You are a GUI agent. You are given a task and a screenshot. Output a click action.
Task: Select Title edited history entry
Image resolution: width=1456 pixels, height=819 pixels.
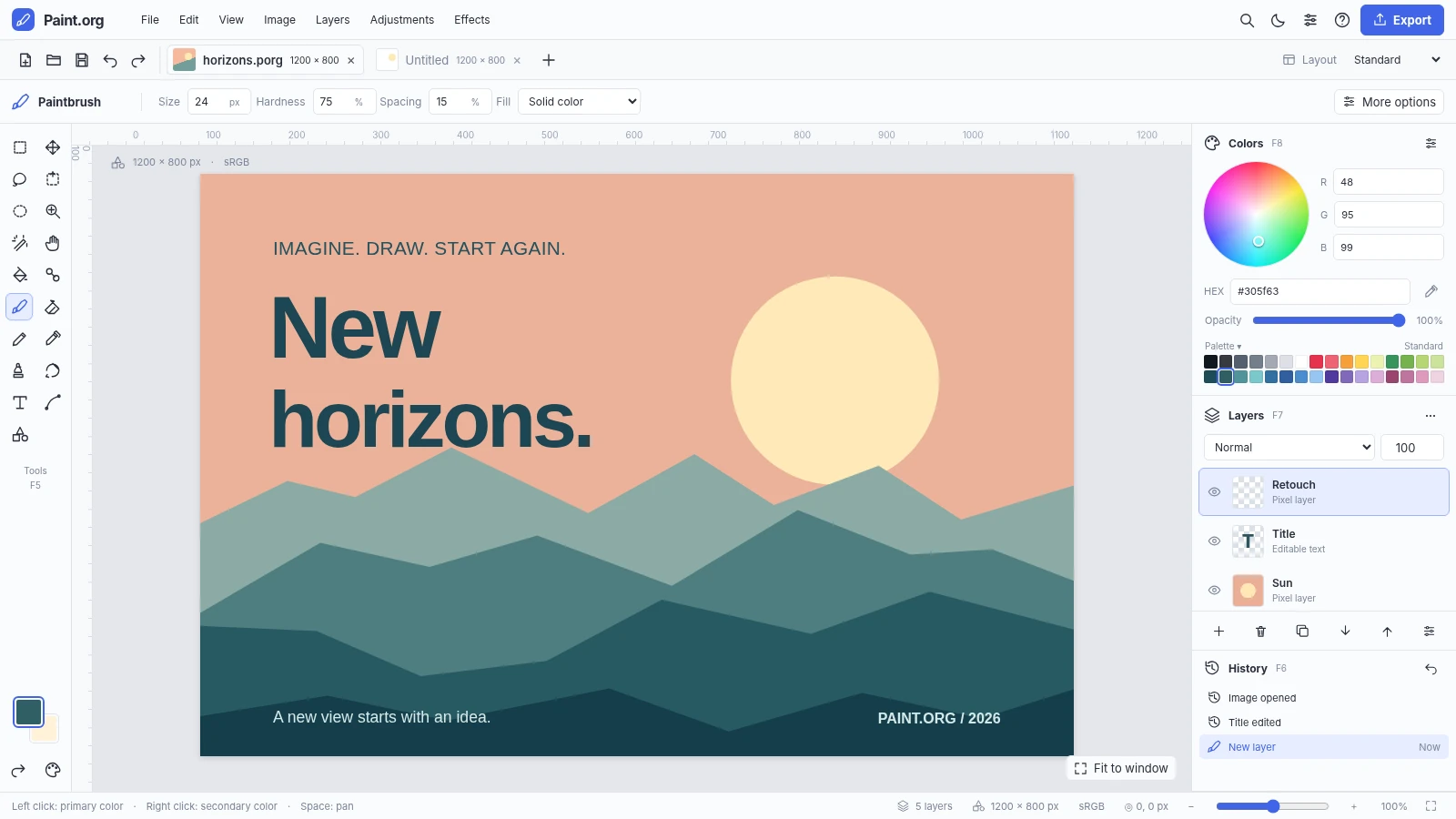(1324, 723)
